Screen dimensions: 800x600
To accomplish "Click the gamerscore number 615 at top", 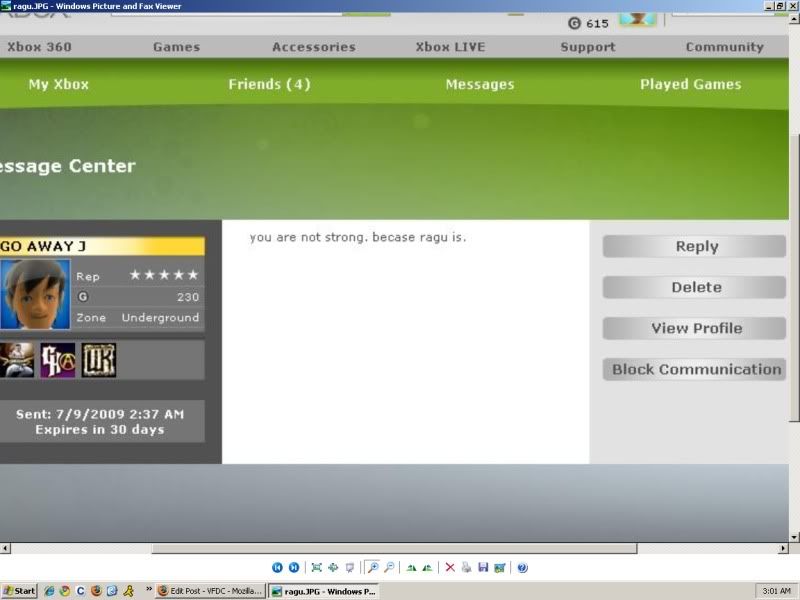I will (x=597, y=23).
